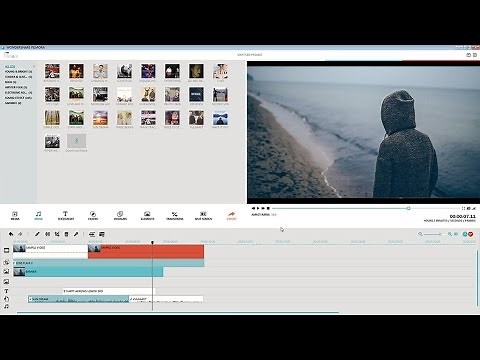Click the second picture-in-picture track icon
The image size is (480, 360).
[6, 282]
